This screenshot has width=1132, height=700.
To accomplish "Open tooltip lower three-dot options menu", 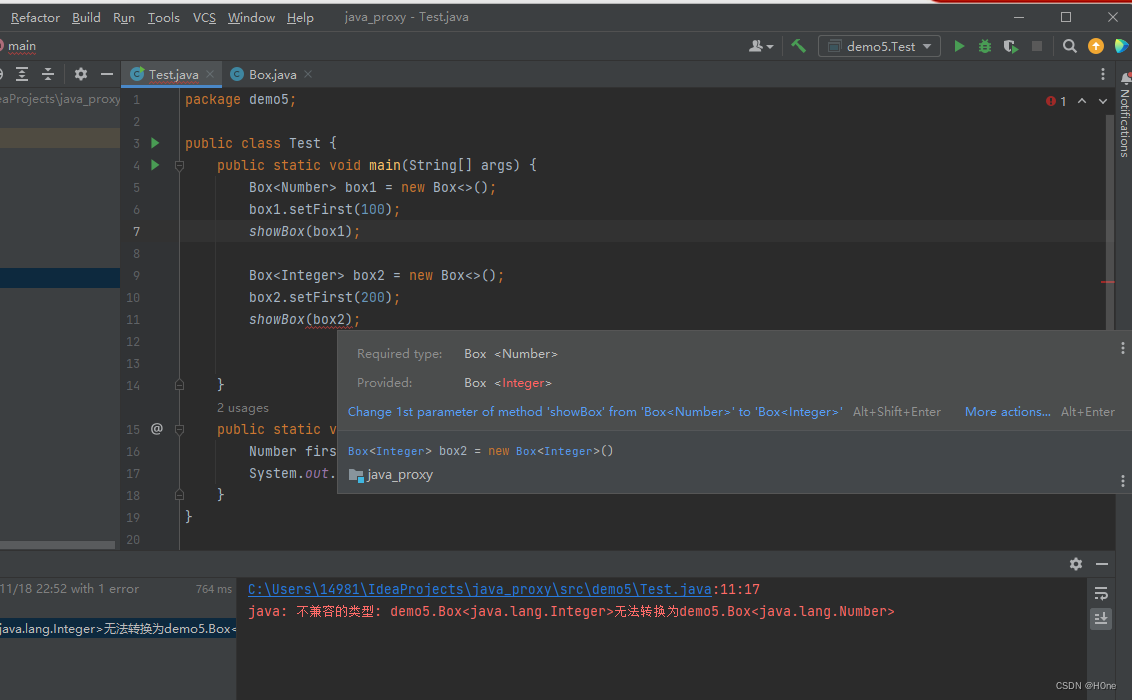I will tap(1123, 481).
